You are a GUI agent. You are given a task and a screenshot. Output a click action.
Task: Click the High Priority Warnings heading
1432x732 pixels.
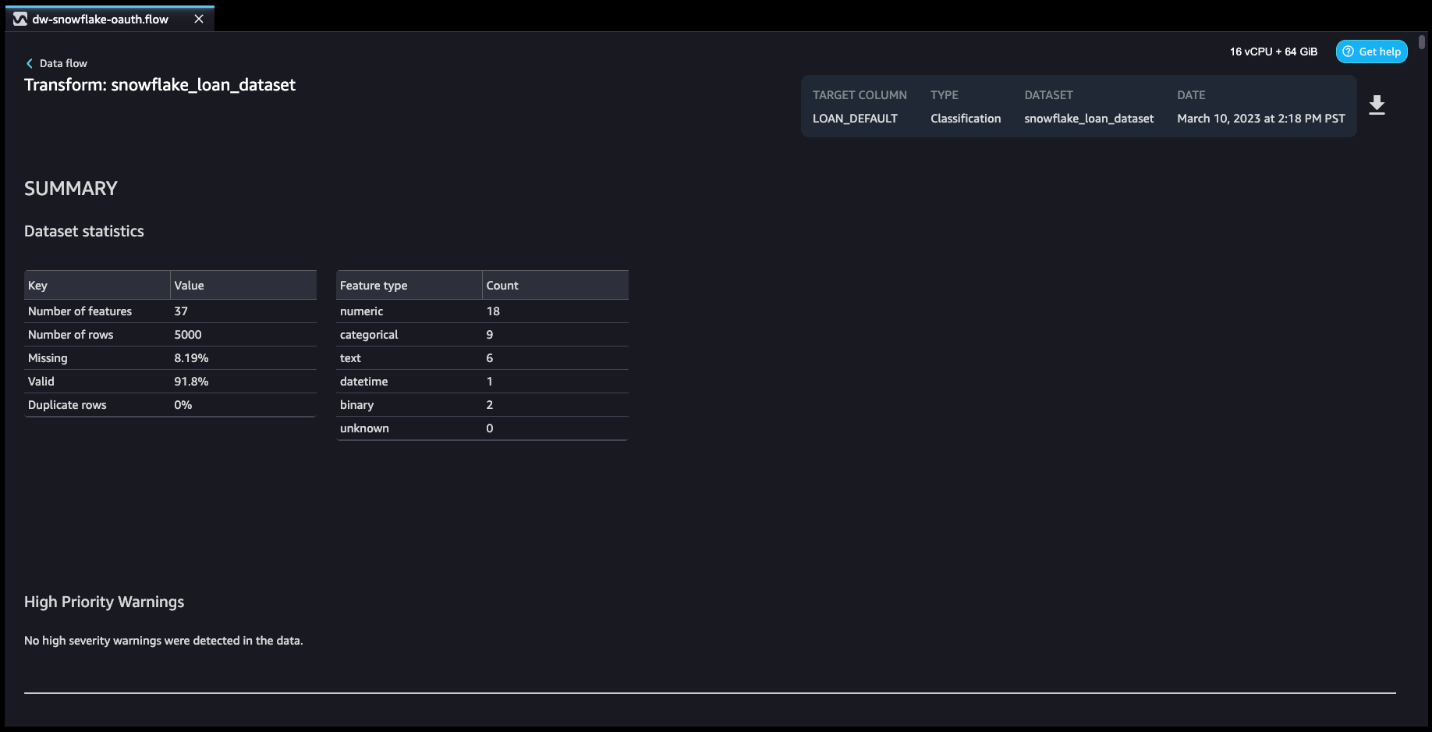click(x=103, y=601)
